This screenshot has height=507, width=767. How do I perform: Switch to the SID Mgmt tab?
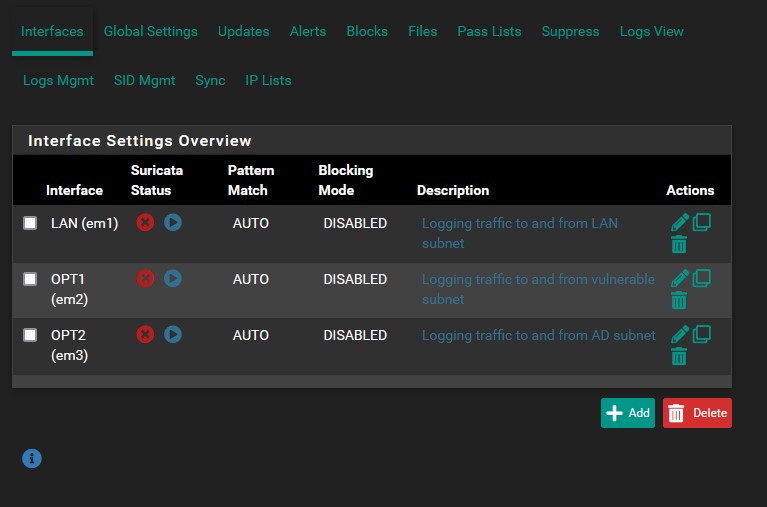144,80
